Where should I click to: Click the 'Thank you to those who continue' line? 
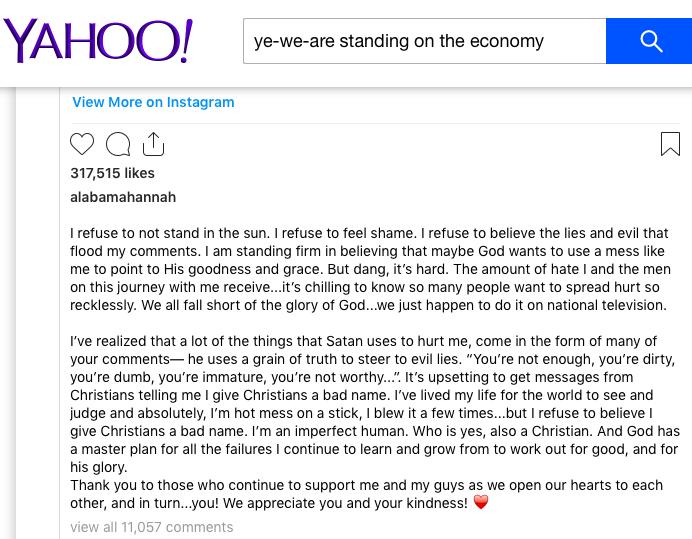point(366,485)
